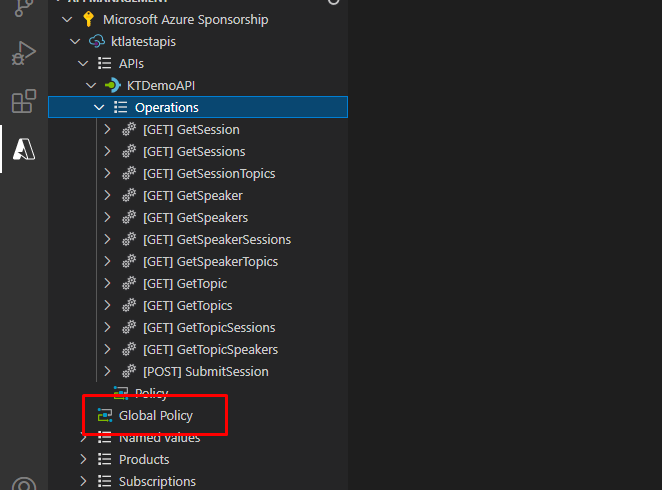Expand the [GET] GetSession operation
Viewport: 662px width, 490px height.
click(108, 130)
